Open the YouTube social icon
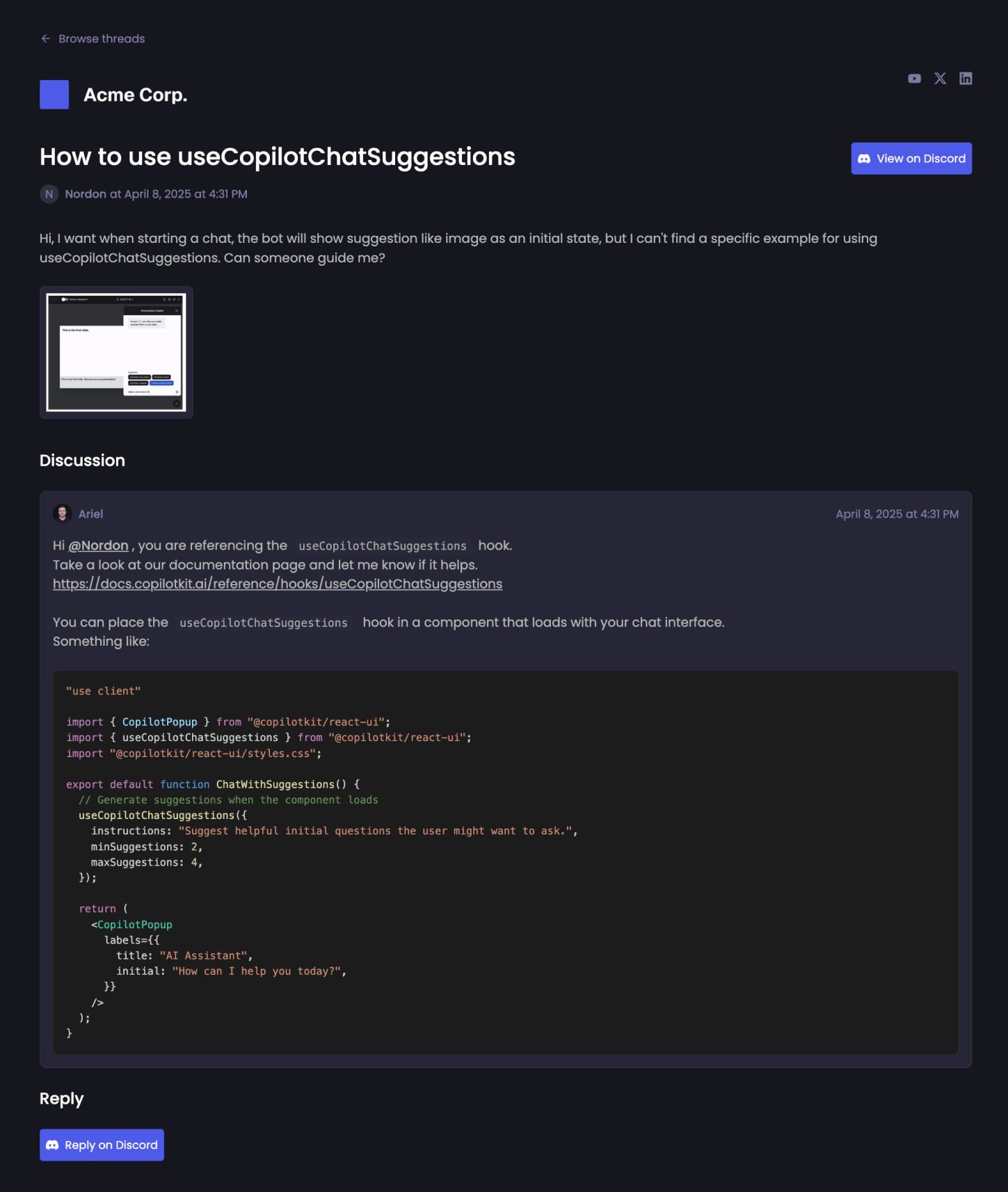The image size is (1008, 1192). click(x=914, y=79)
